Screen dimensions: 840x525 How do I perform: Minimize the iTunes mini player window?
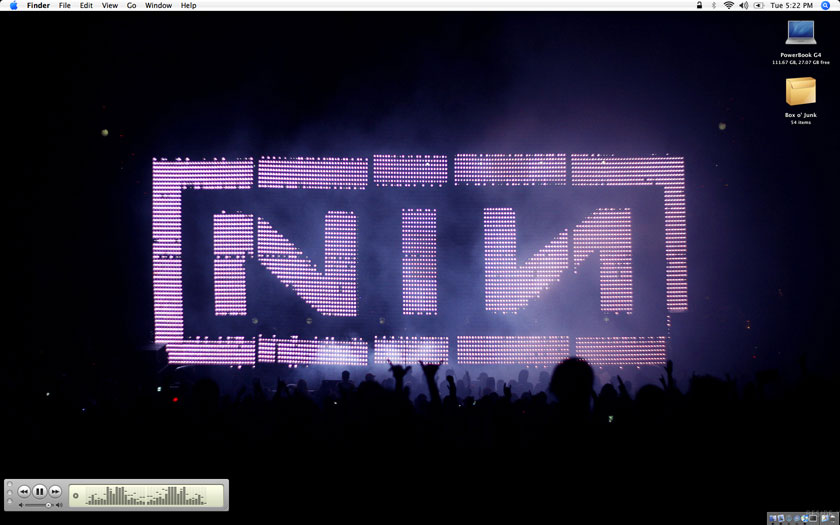[x=10, y=493]
